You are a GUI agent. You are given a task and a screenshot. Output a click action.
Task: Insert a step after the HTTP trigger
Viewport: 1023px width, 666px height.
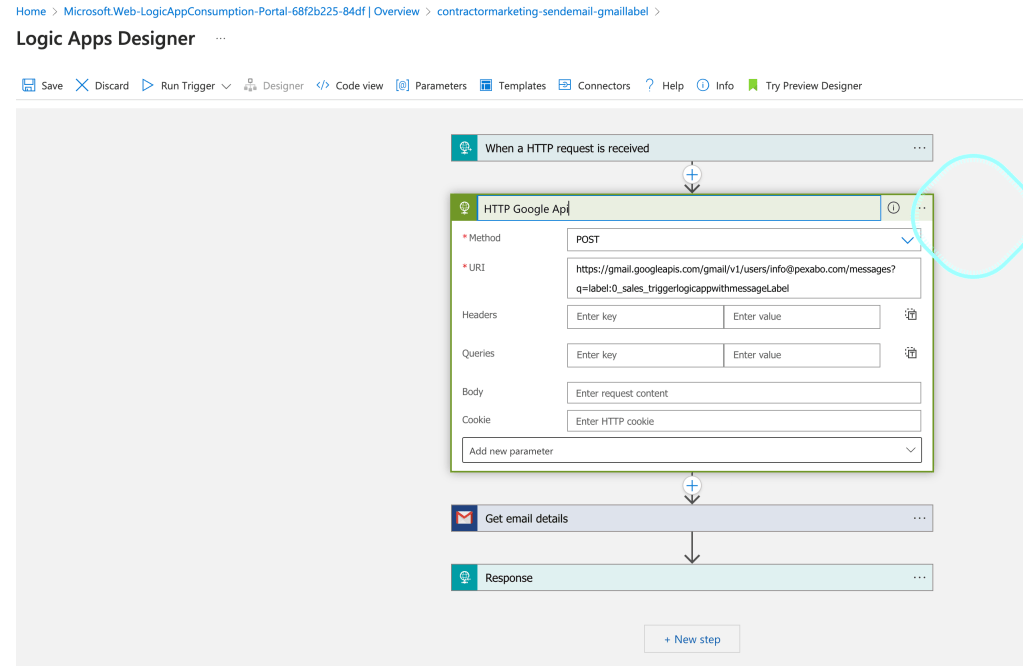pyautogui.click(x=692, y=175)
